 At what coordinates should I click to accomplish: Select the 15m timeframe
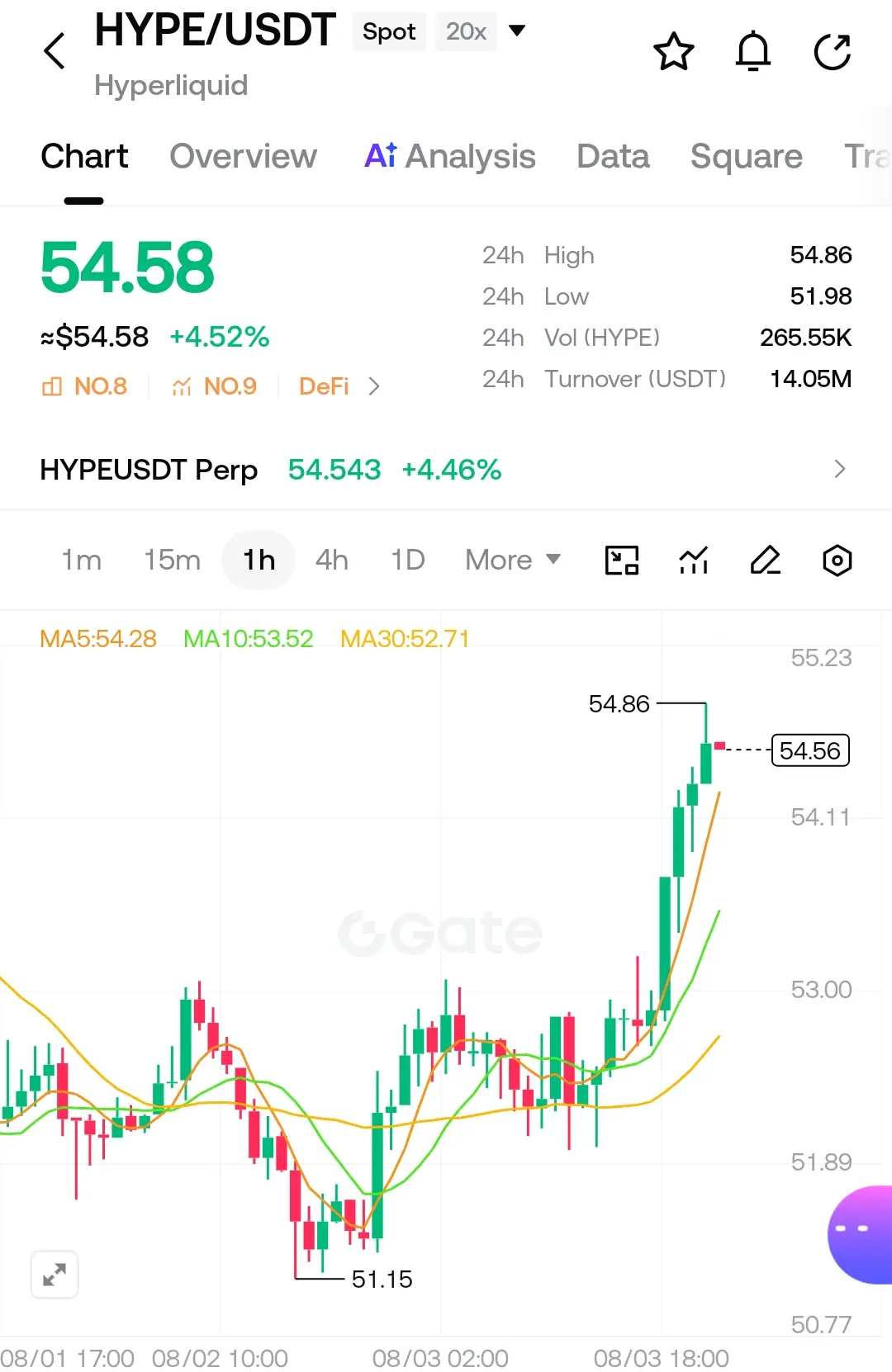click(172, 560)
